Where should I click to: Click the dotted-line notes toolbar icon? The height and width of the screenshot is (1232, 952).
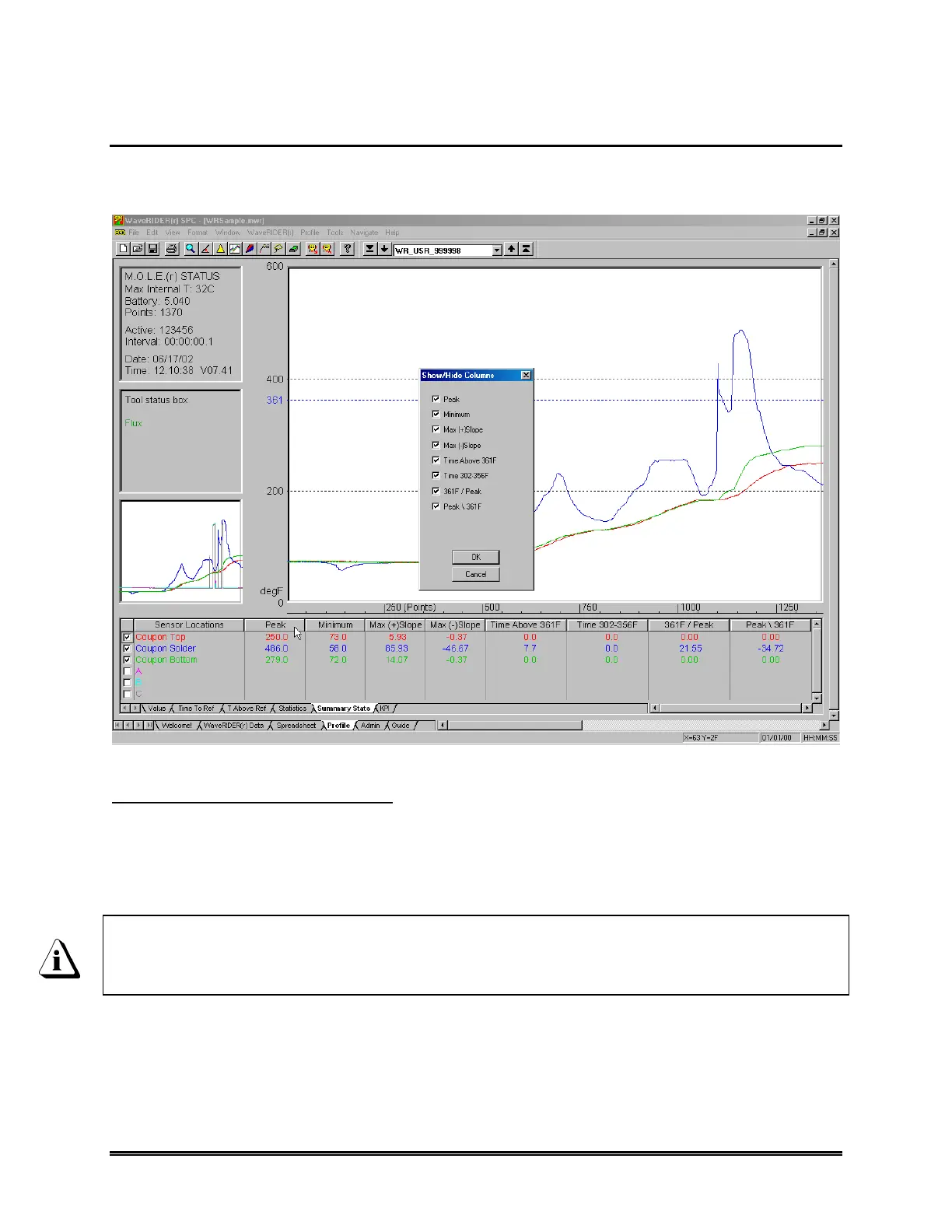pos(264,249)
